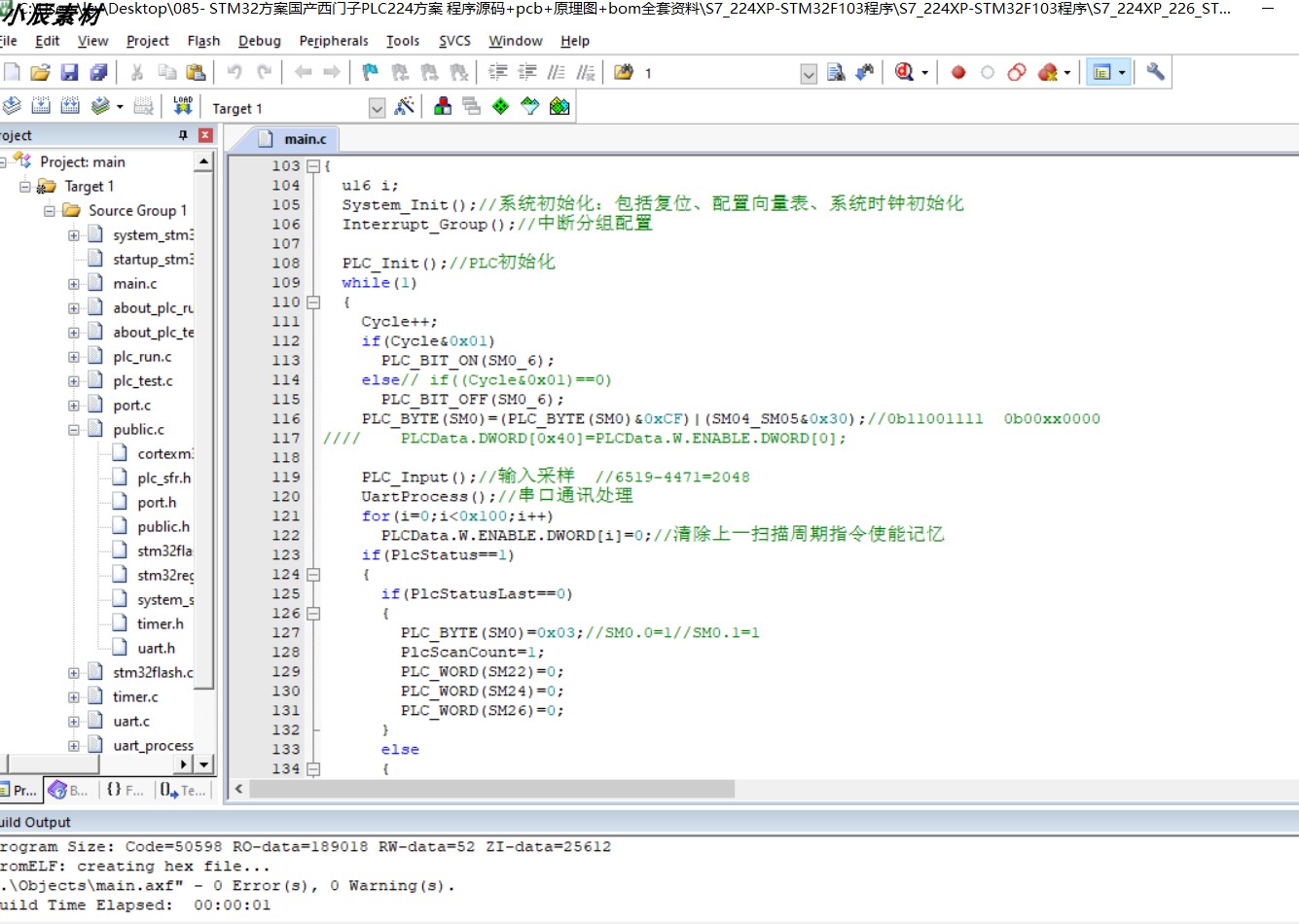Open the Target 1 selection dropdown
Screen dimensions: 1299x924
pos(378,108)
